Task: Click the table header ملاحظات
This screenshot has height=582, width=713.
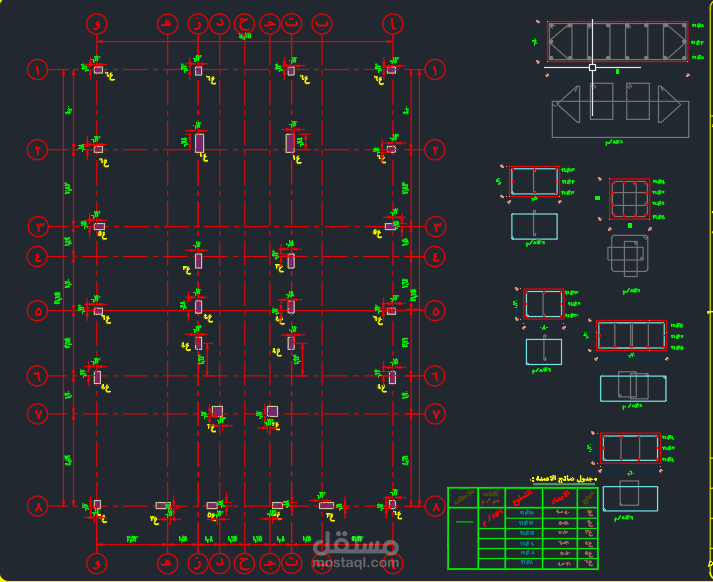Action: point(463,497)
